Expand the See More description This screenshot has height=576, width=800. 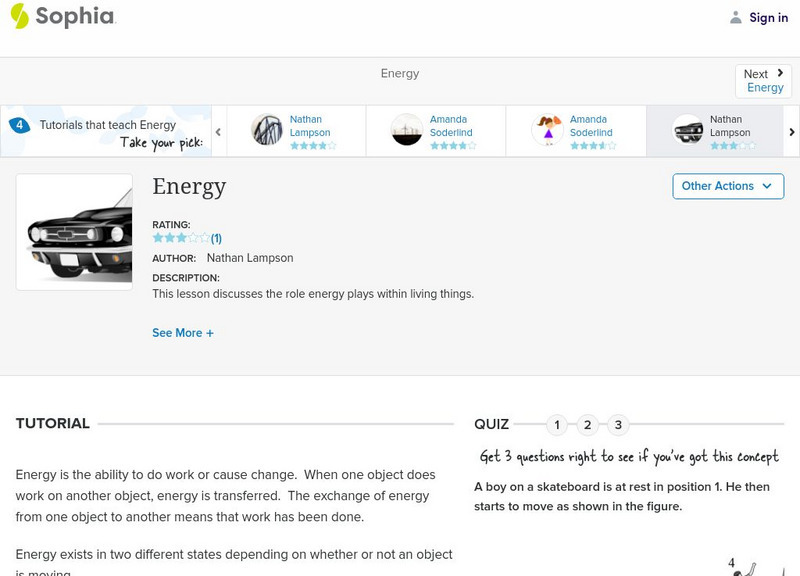(x=182, y=333)
